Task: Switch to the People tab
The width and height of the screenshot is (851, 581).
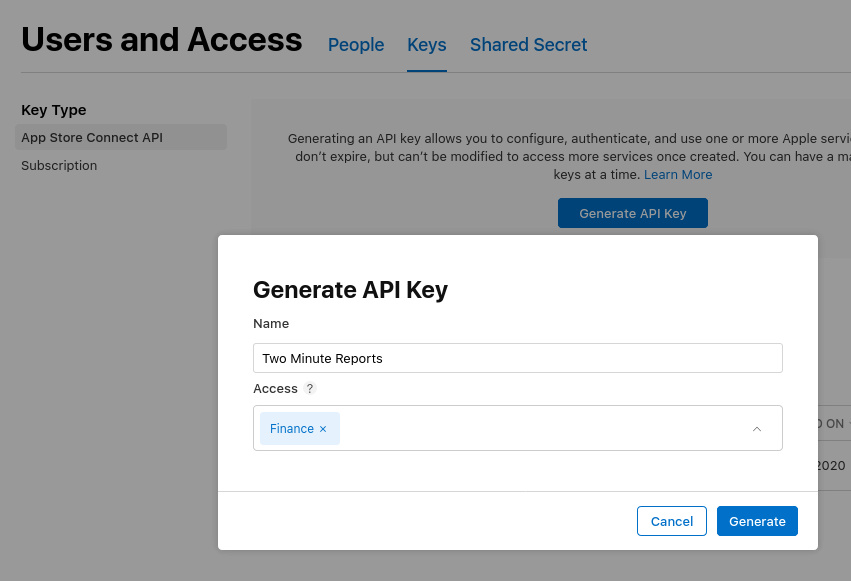Action: [x=355, y=44]
